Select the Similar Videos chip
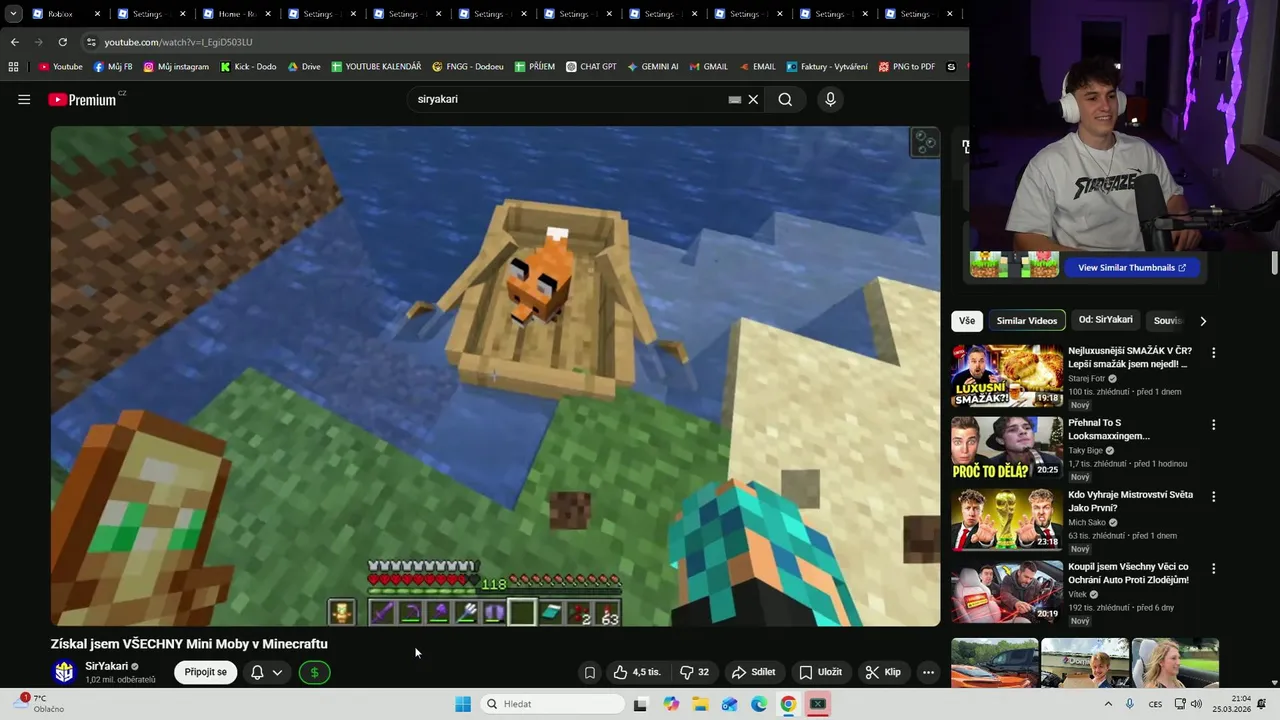The image size is (1280, 720). 1027,321
